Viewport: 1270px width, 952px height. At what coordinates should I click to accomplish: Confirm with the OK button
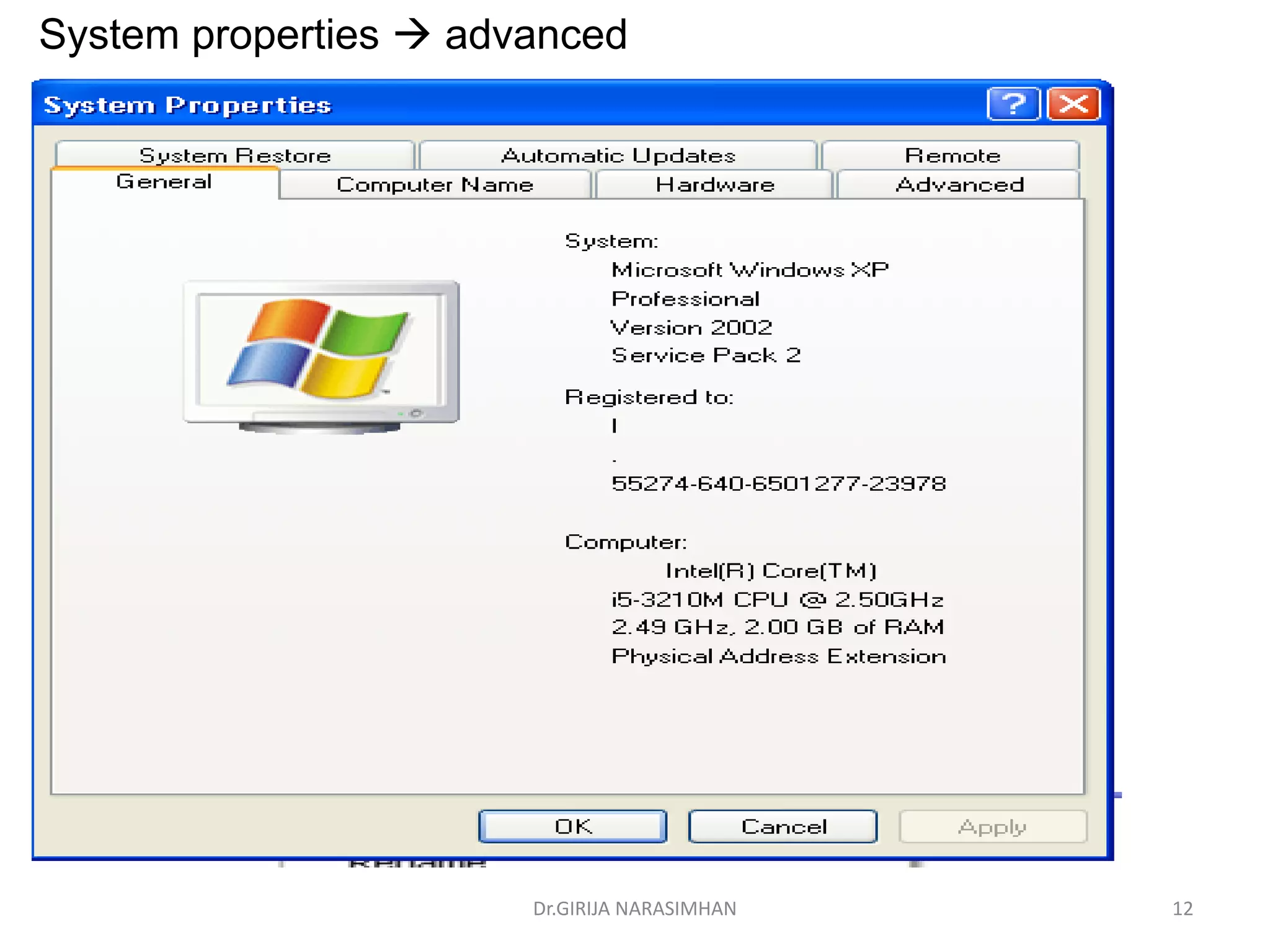573,826
